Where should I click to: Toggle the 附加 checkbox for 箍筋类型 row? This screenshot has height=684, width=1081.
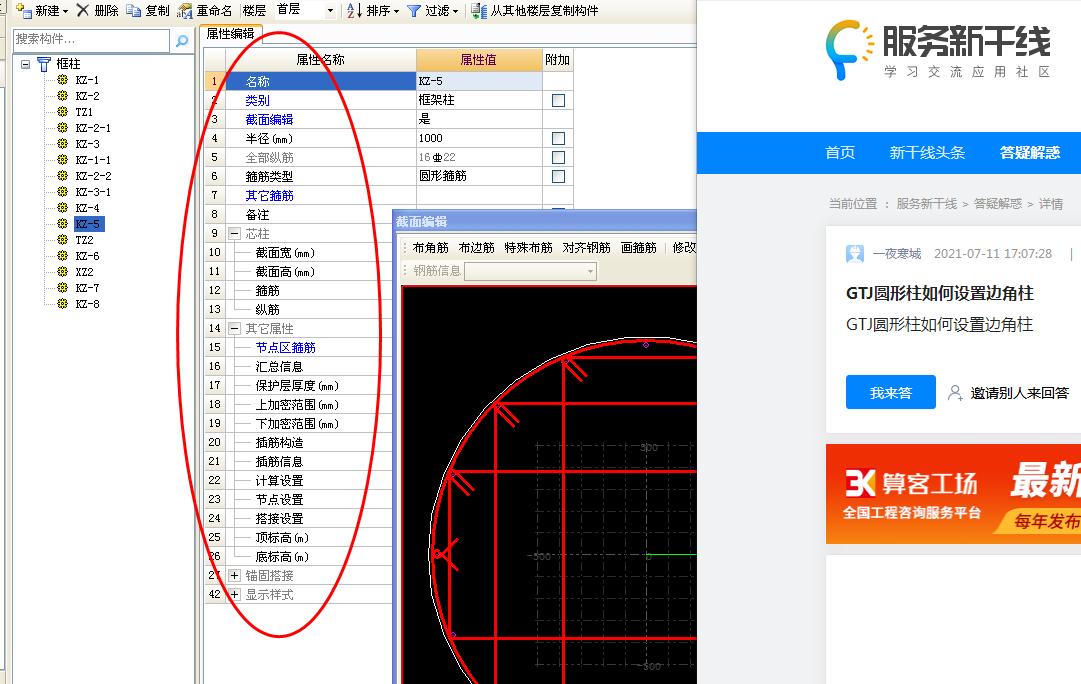click(558, 177)
